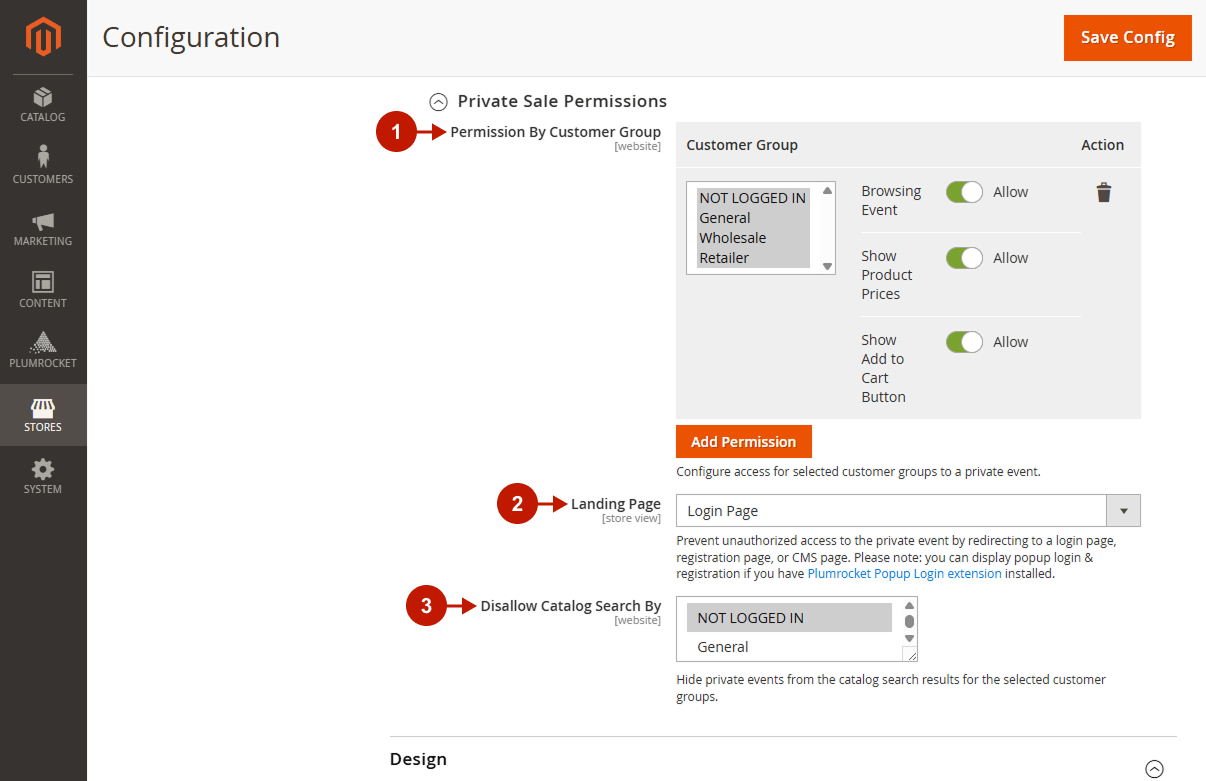
Task: Open the Marketing sidebar section
Action: pyautogui.click(x=43, y=229)
